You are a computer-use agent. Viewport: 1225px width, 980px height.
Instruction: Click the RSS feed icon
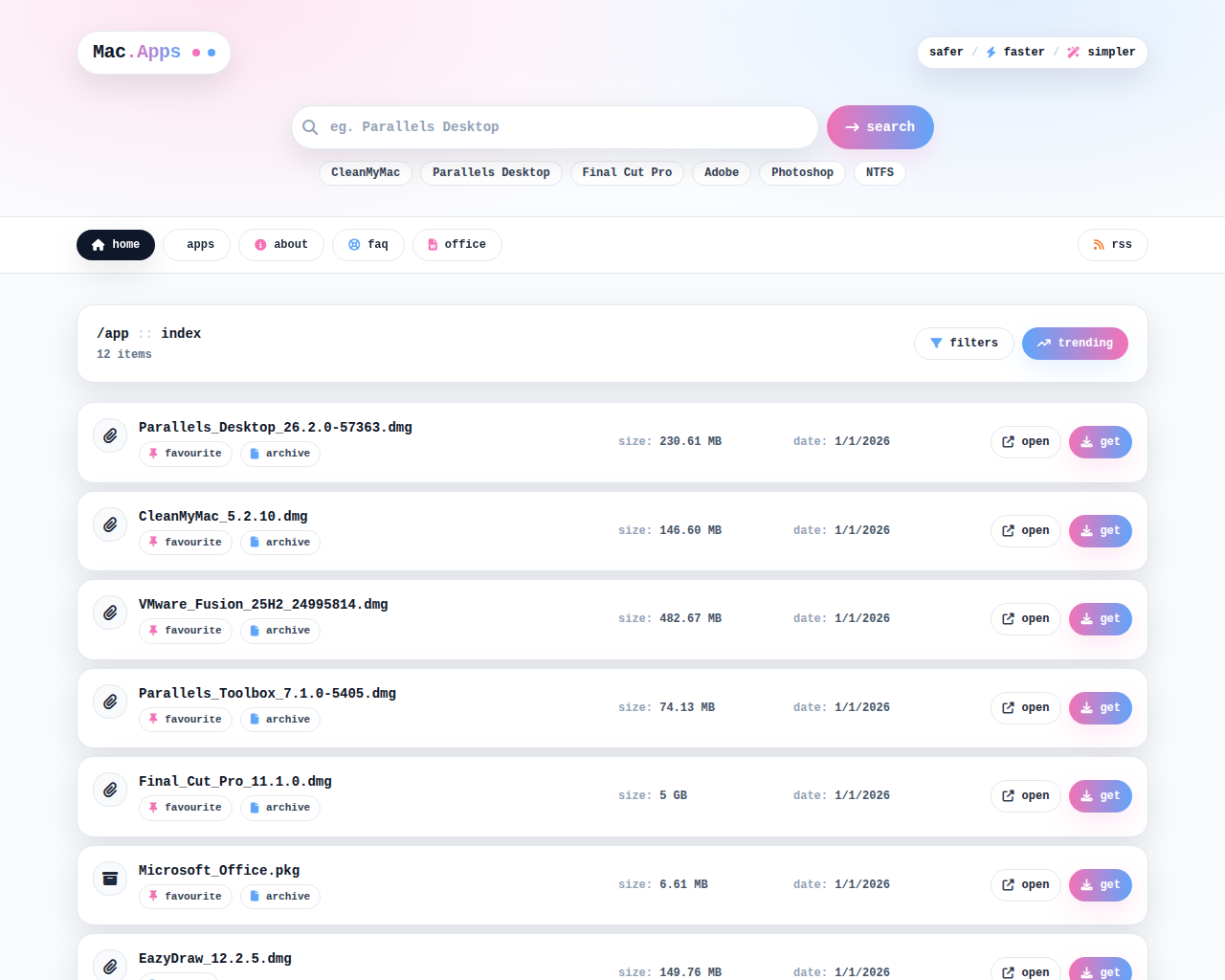[1097, 245]
